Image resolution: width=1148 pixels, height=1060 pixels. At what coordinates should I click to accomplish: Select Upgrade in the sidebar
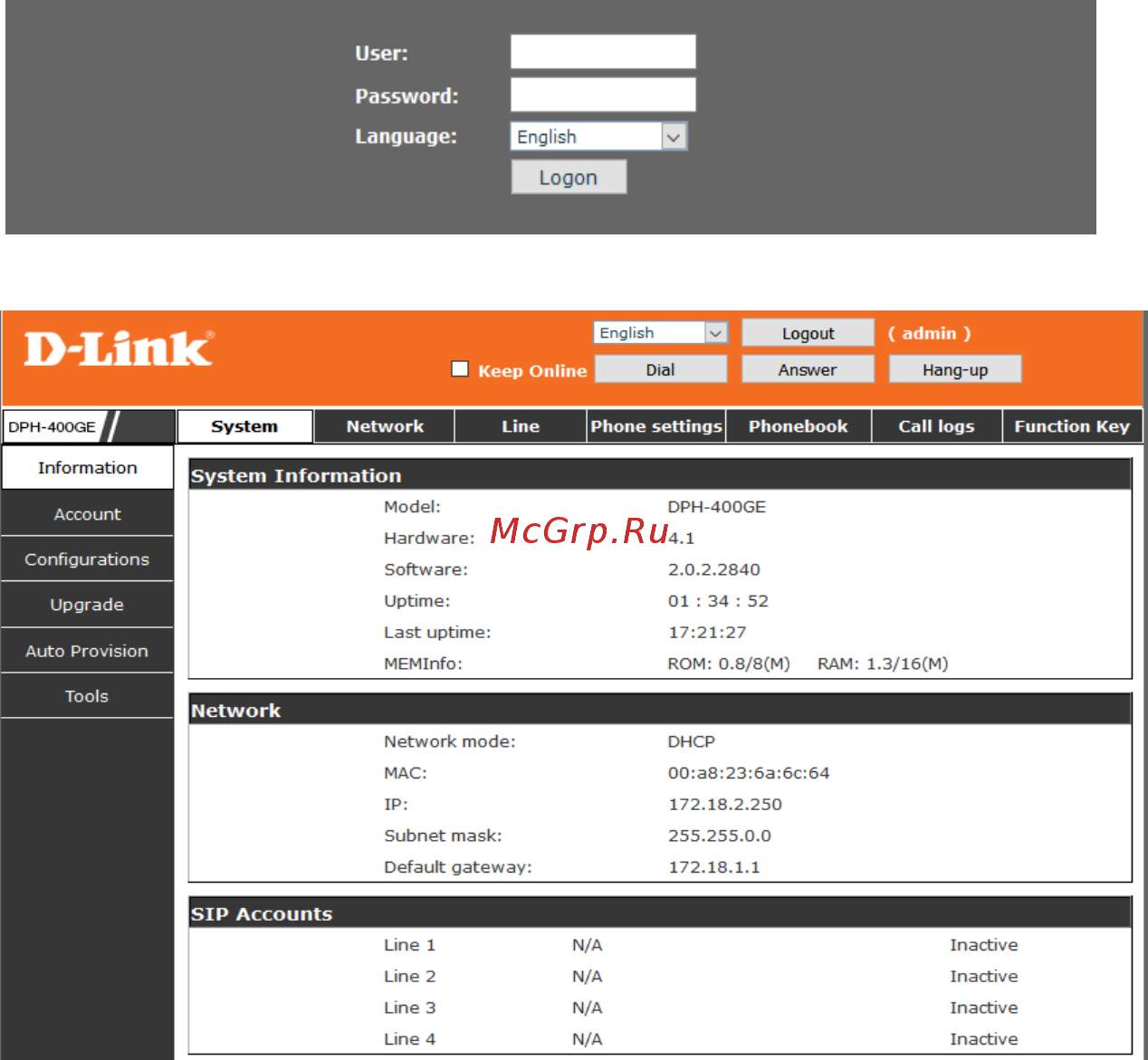(x=87, y=605)
